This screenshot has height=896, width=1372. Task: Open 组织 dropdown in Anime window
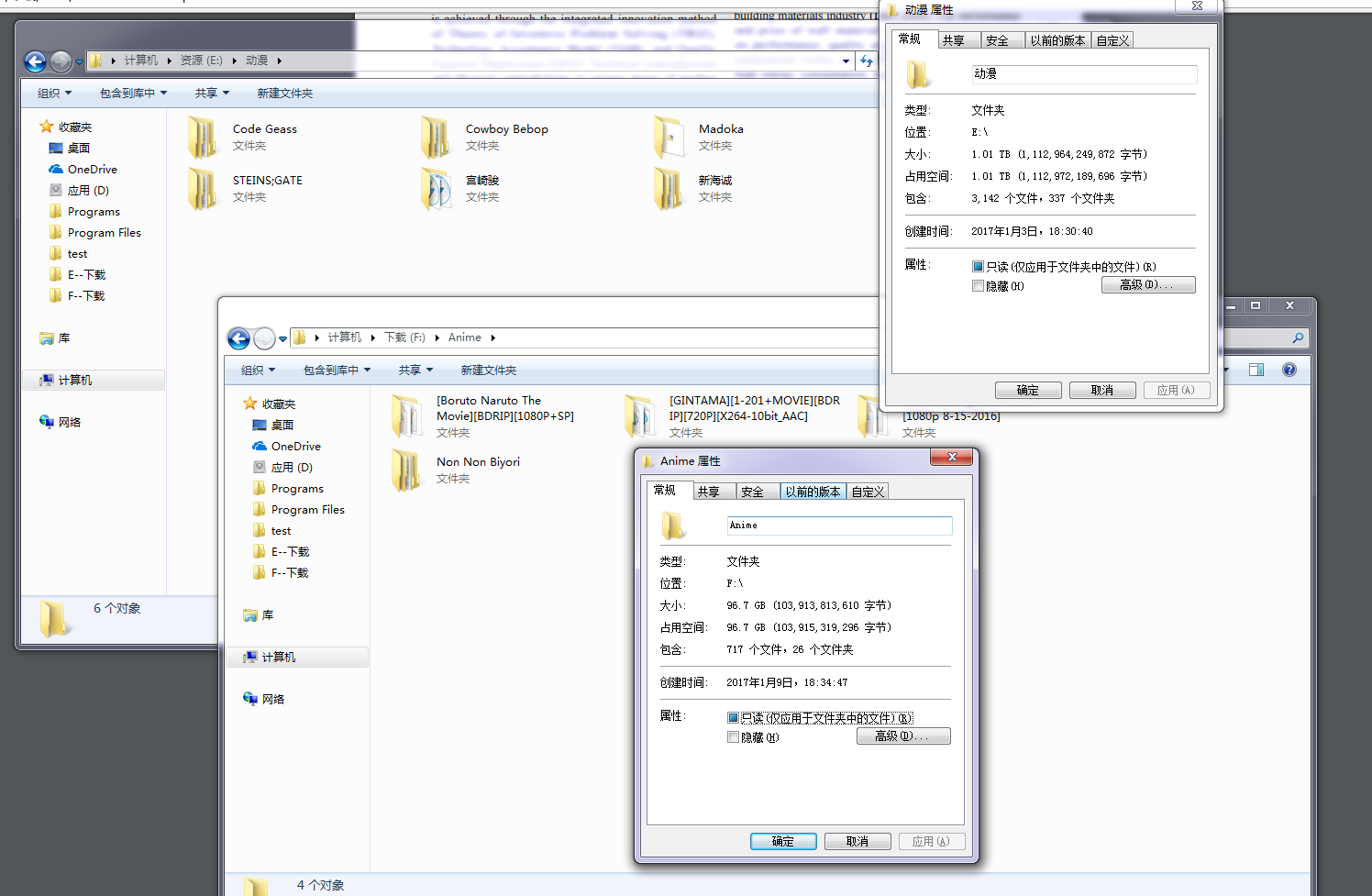coord(258,371)
